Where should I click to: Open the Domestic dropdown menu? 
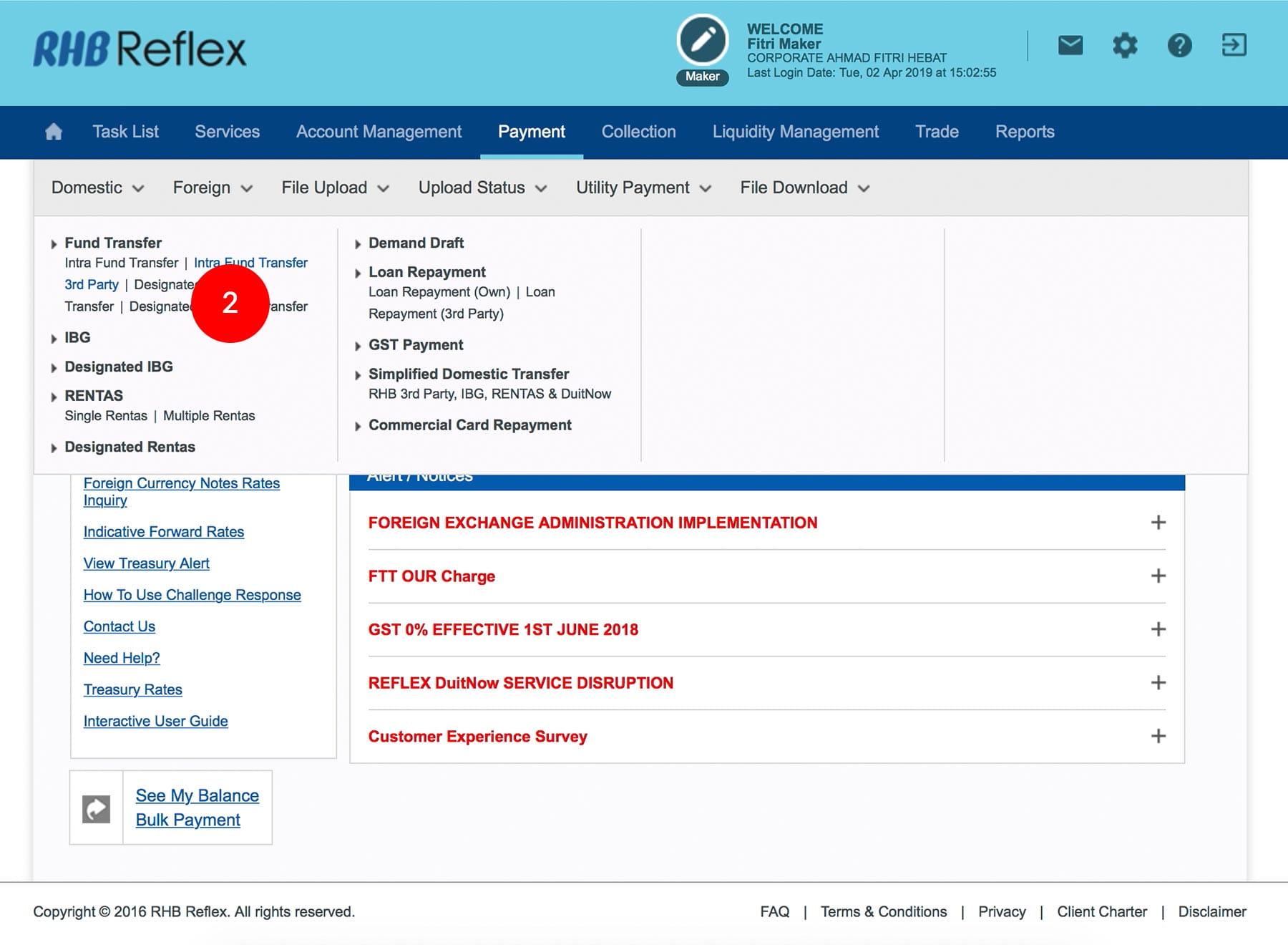click(x=97, y=188)
